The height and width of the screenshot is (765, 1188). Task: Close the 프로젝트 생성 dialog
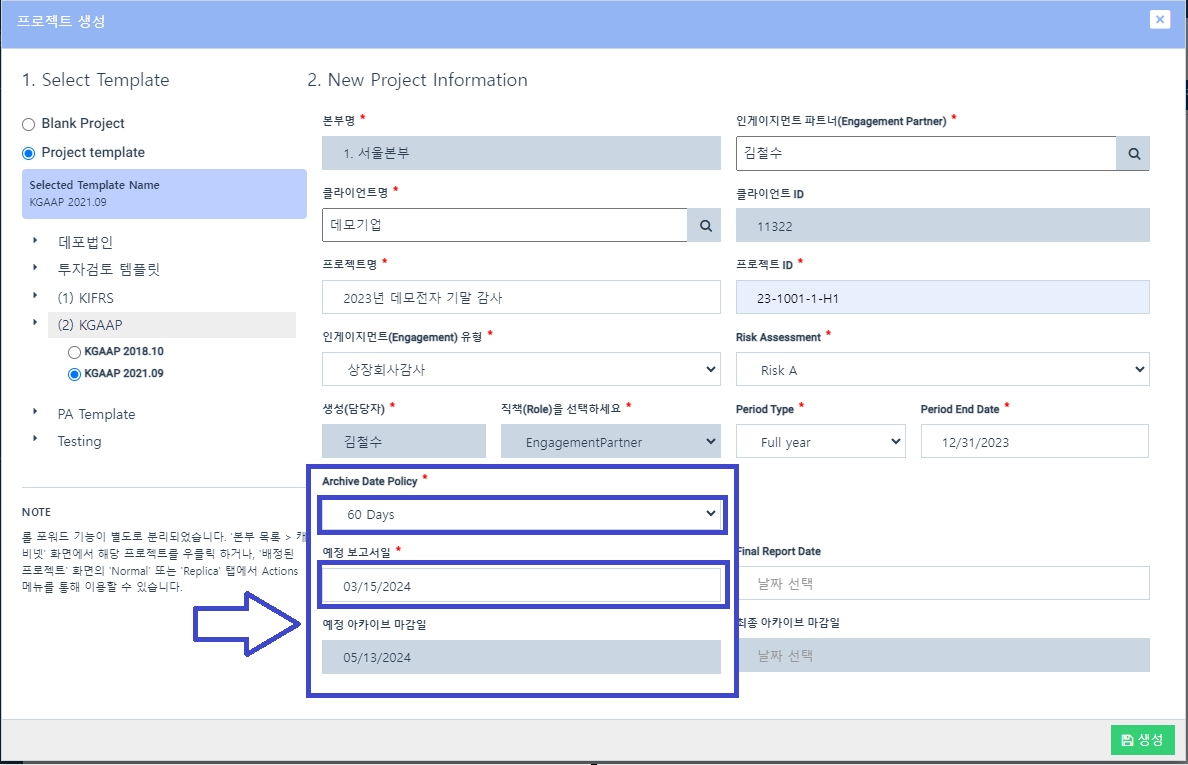[1159, 19]
